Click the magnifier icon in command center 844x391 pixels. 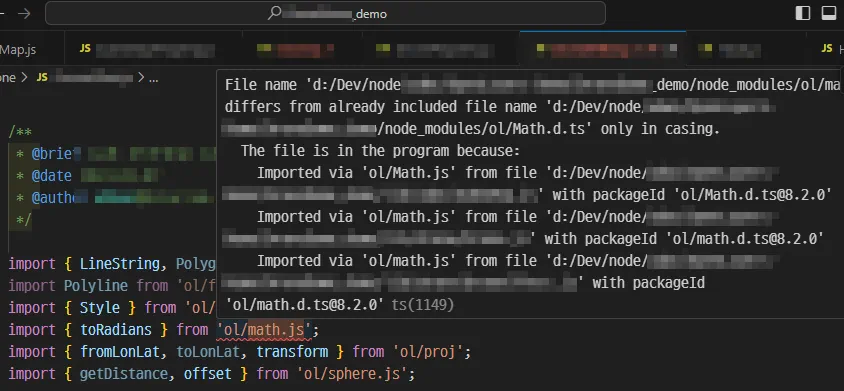click(x=274, y=13)
